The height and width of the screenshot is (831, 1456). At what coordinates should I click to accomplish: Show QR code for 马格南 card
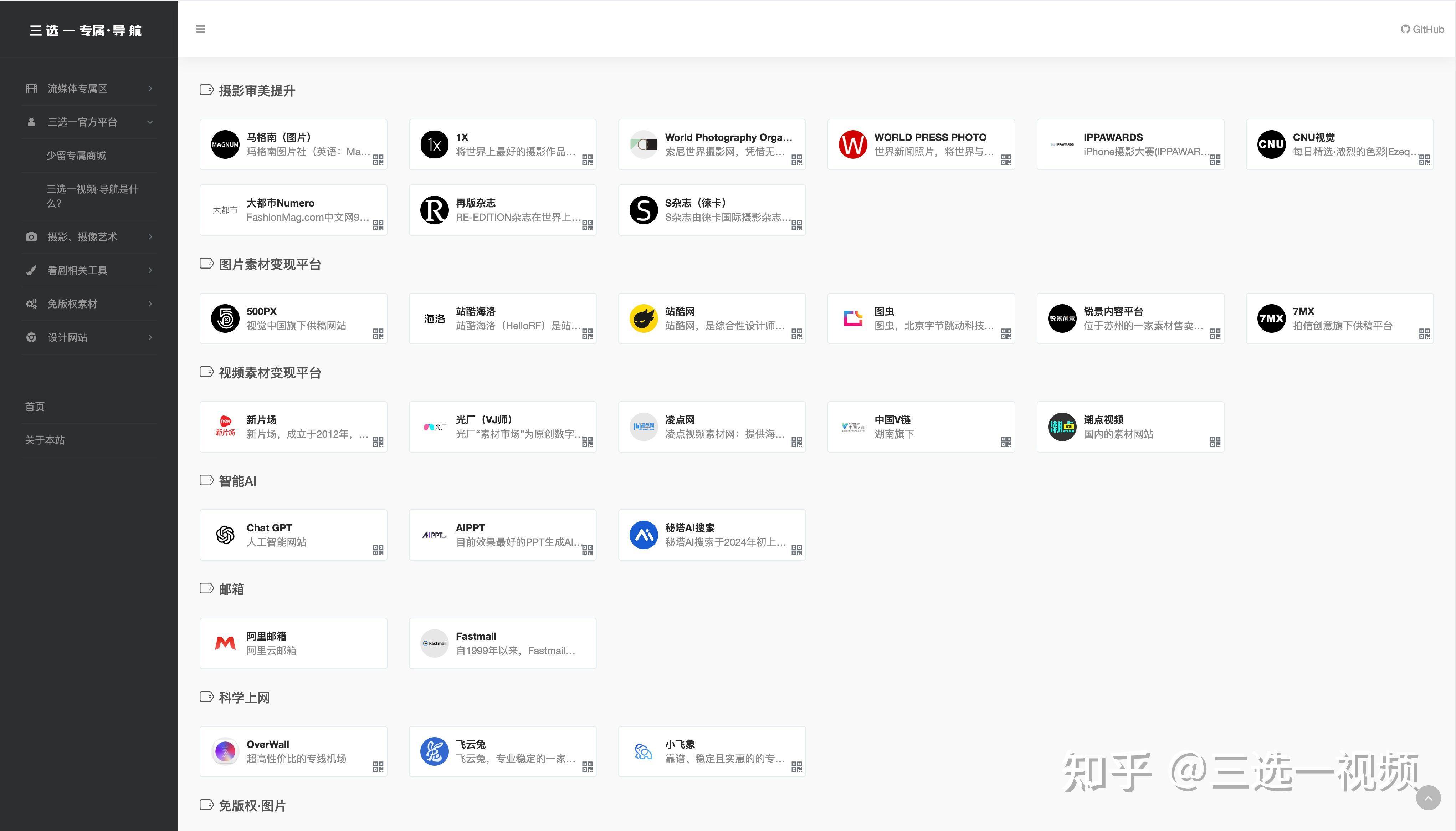pyautogui.click(x=378, y=160)
